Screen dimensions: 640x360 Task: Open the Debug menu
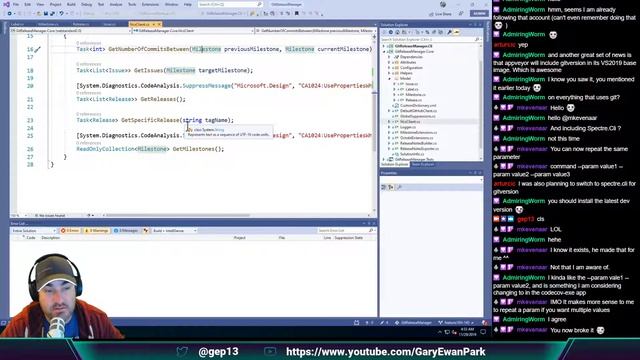[86, 4]
